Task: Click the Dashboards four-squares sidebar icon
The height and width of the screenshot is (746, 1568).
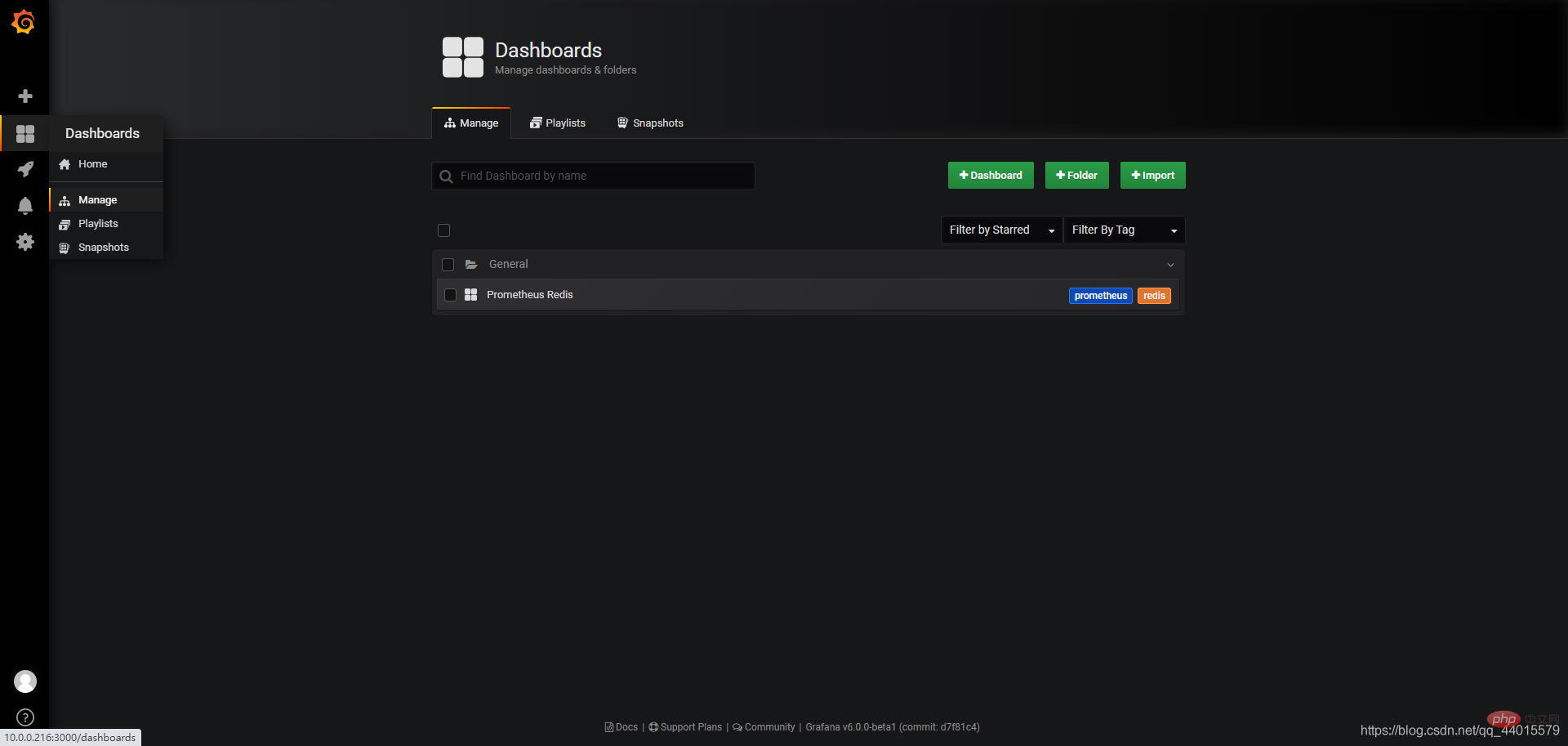Action: 25,134
